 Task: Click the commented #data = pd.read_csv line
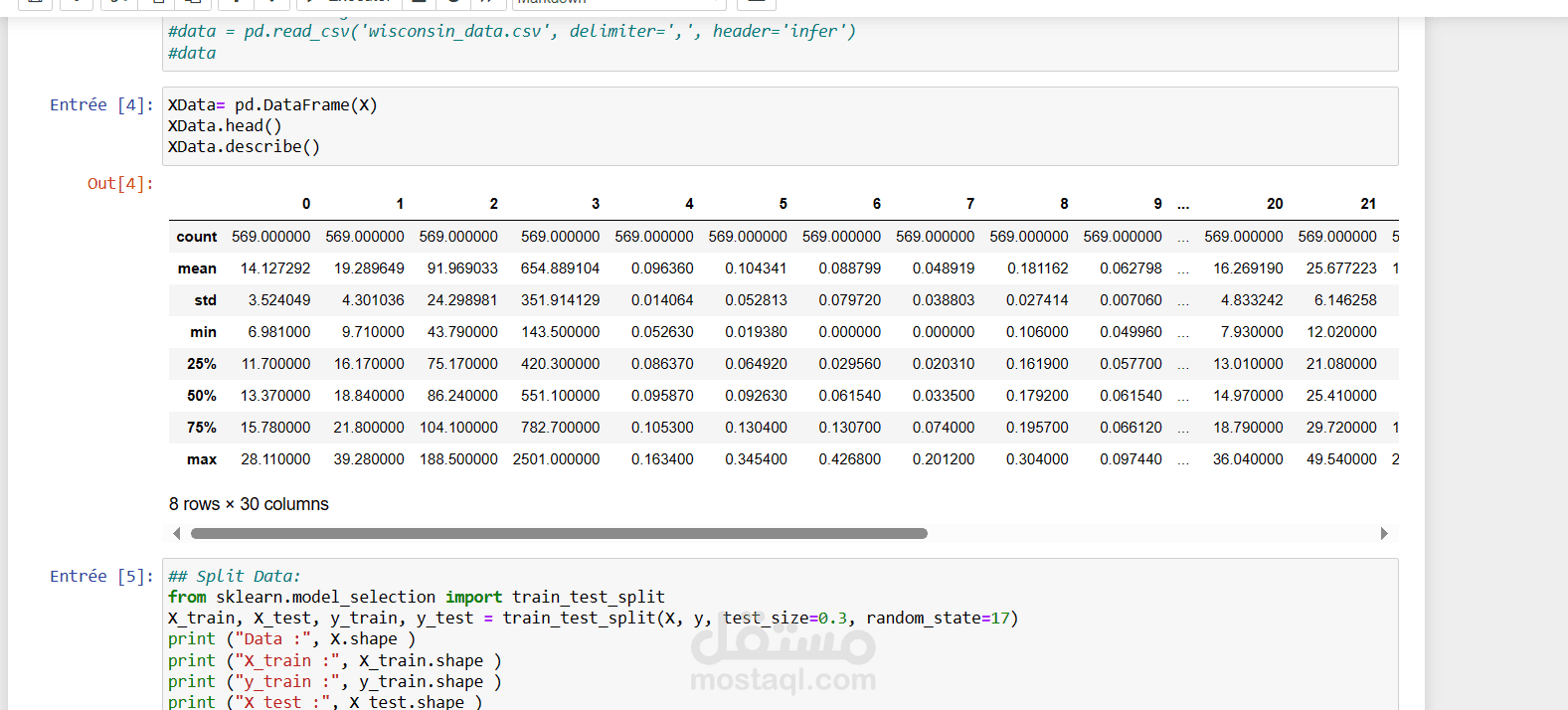coord(512,32)
